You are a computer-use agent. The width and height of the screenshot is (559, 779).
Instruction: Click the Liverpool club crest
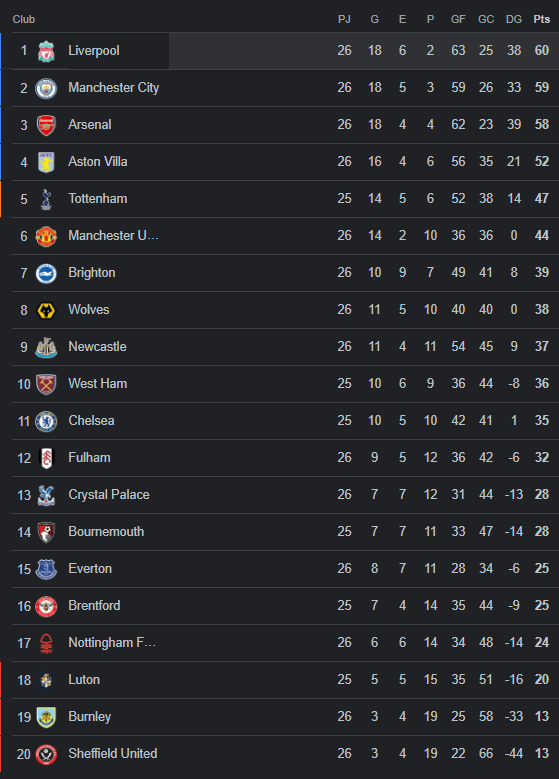click(46, 51)
